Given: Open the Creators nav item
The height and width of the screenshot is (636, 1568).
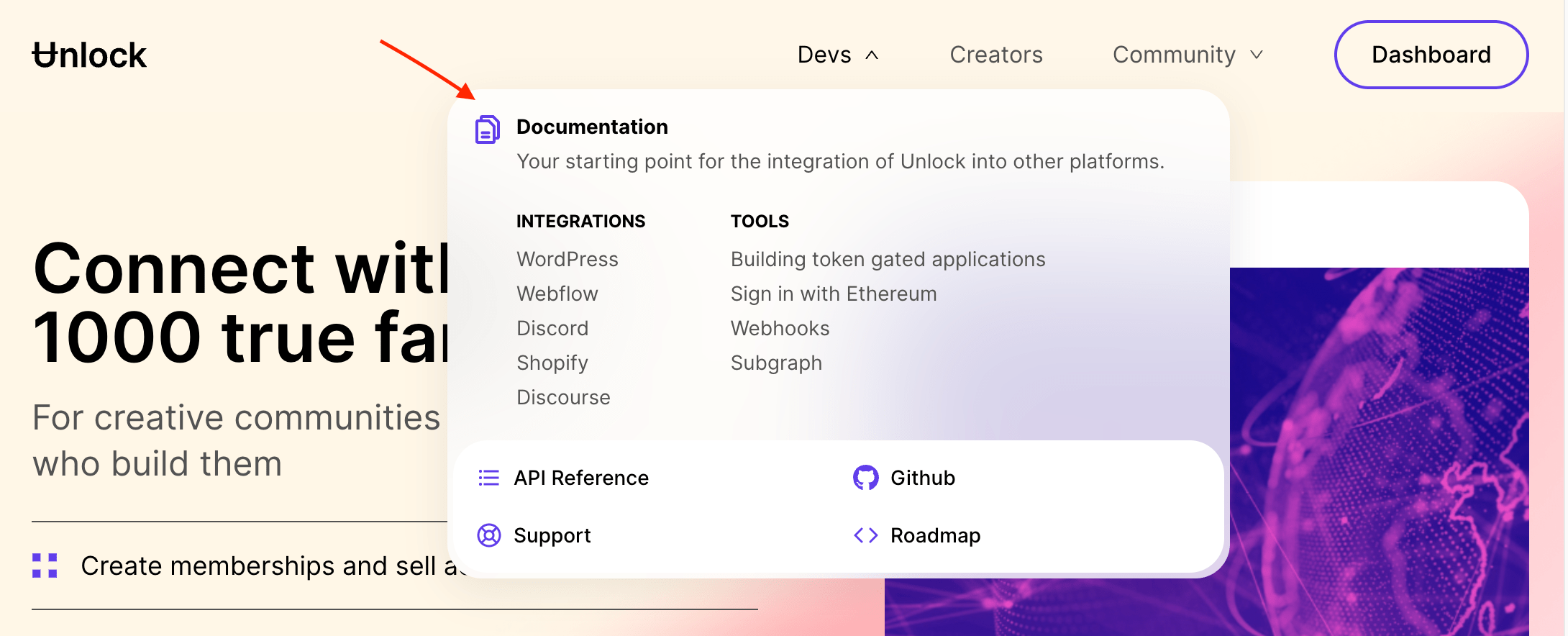Looking at the screenshot, I should click(x=996, y=55).
